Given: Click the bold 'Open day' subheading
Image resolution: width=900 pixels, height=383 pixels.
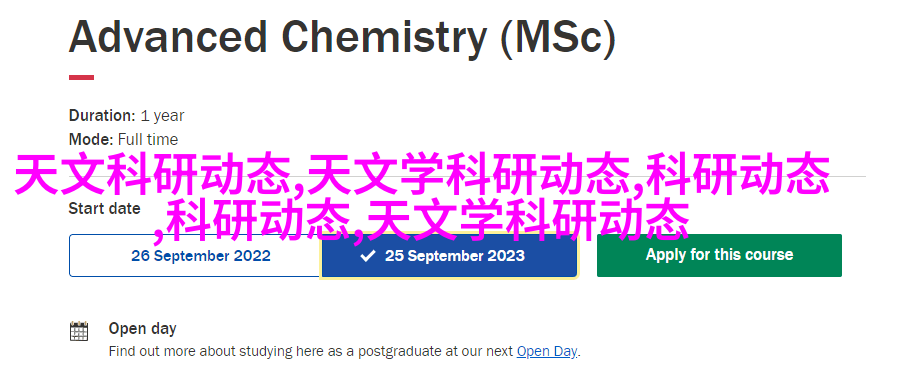Looking at the screenshot, I should pyautogui.click(x=142, y=328).
